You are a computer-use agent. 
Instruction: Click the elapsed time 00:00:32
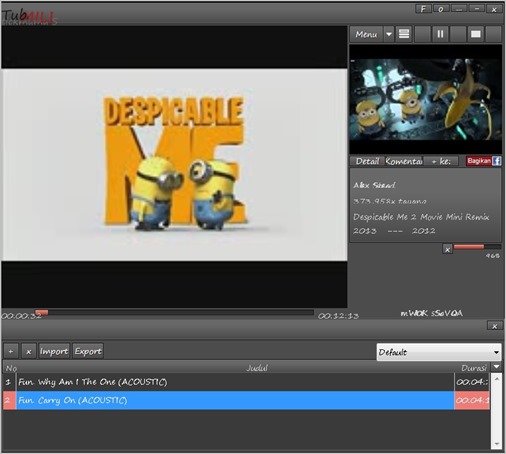22,316
